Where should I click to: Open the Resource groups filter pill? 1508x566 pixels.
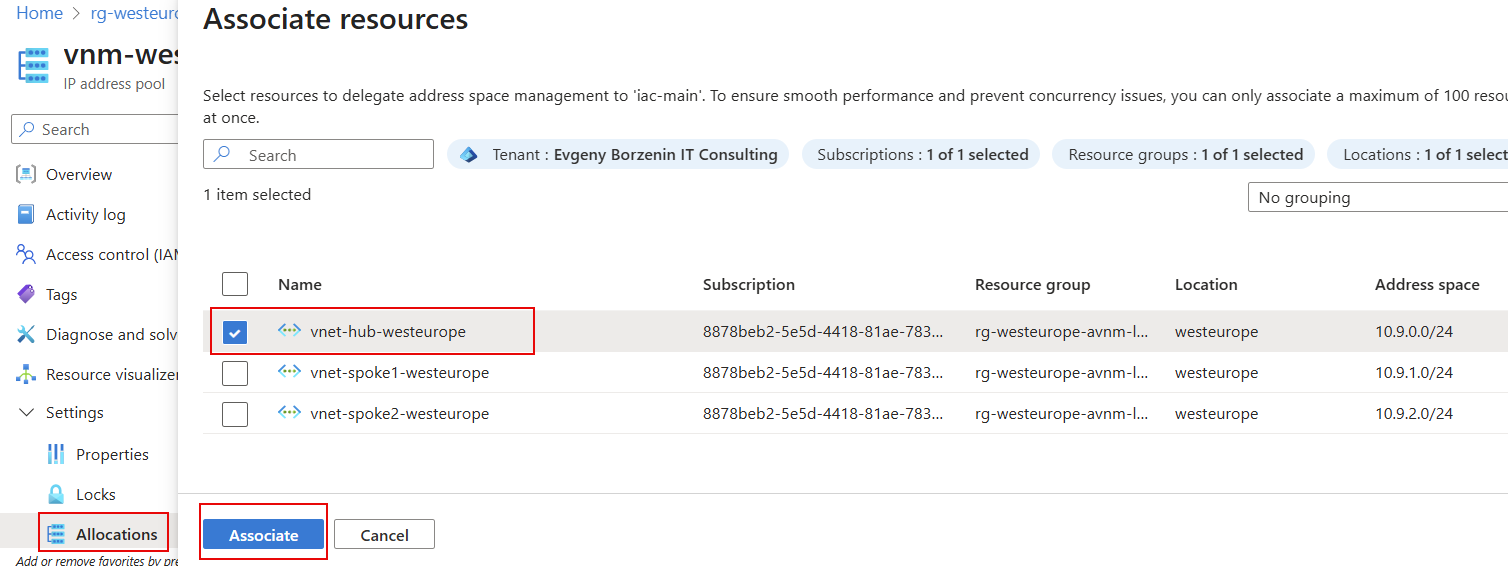tap(1184, 154)
